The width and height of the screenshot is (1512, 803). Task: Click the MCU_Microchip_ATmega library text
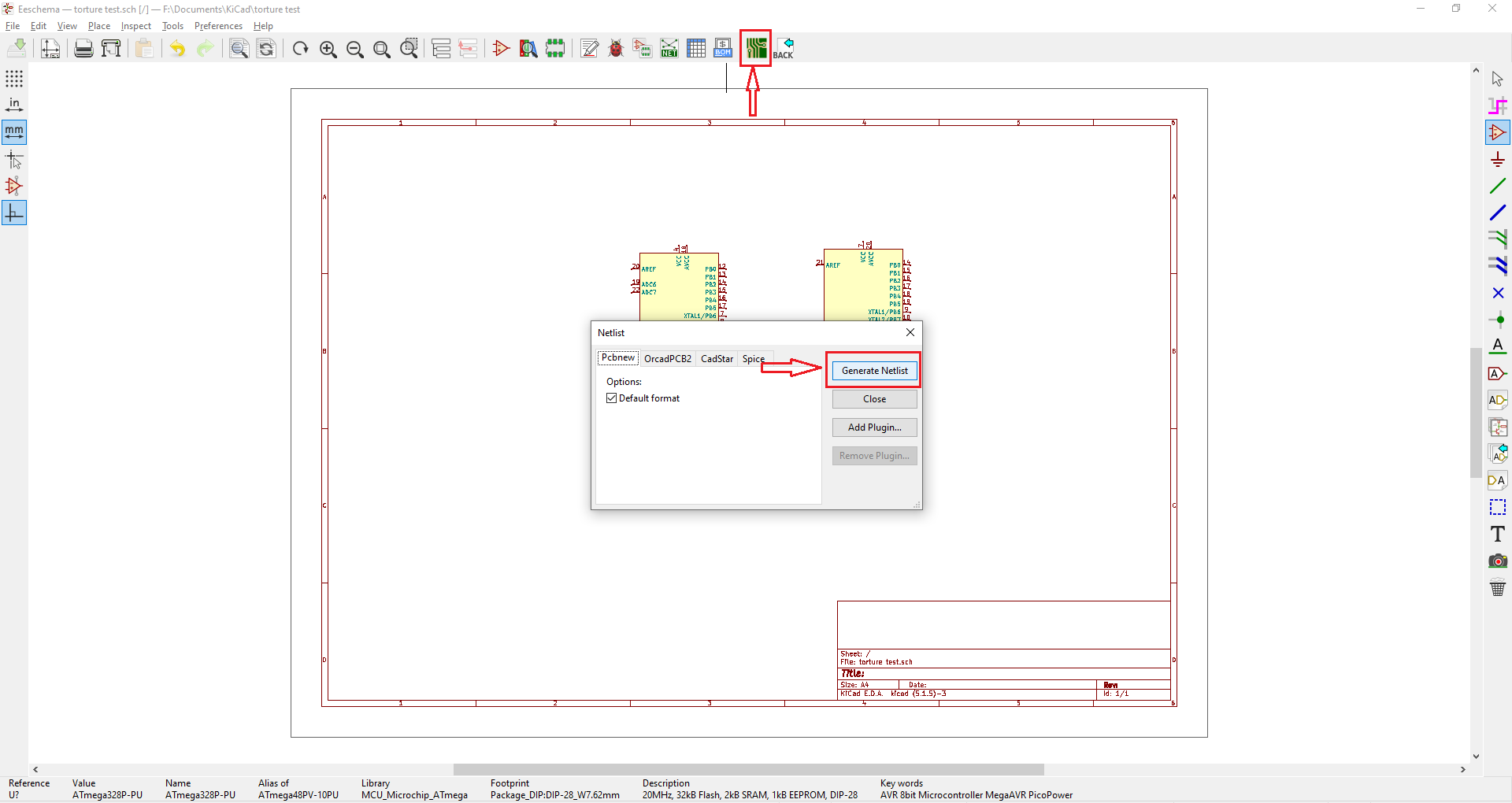(x=414, y=795)
